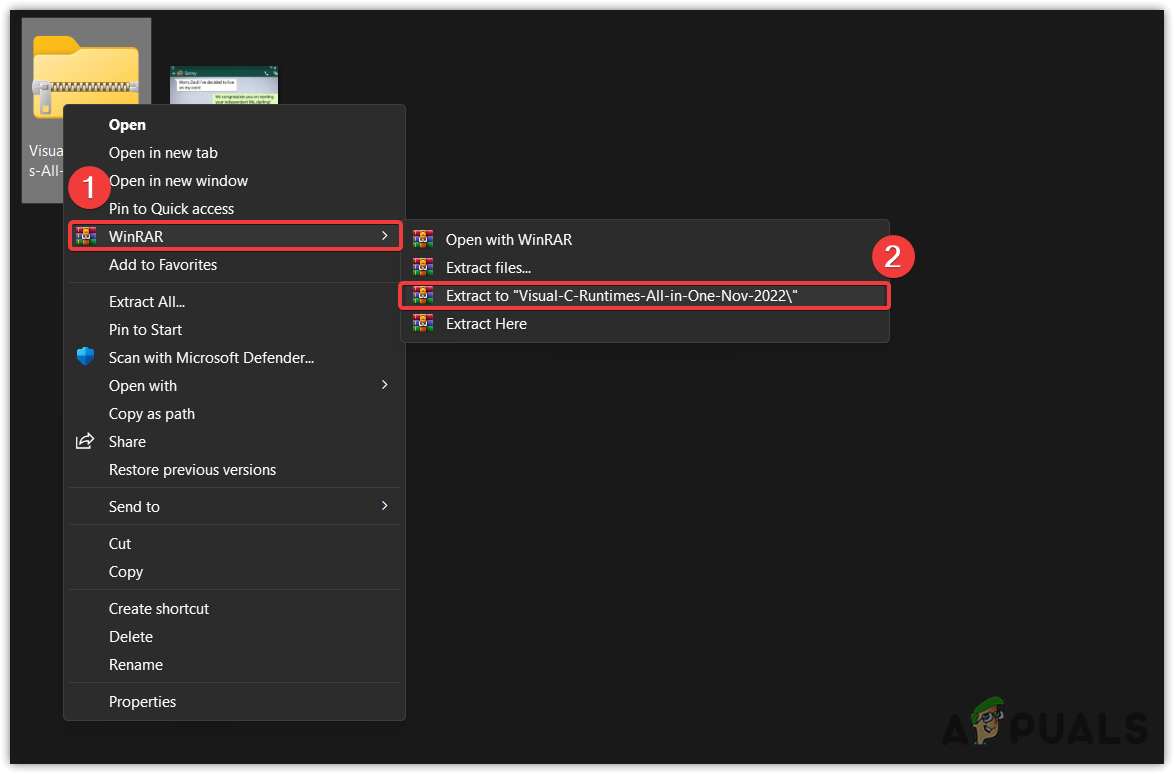1174x774 pixels.
Task: Open the zipped Visual-C-Runtimes folder icon
Action: 85,75
